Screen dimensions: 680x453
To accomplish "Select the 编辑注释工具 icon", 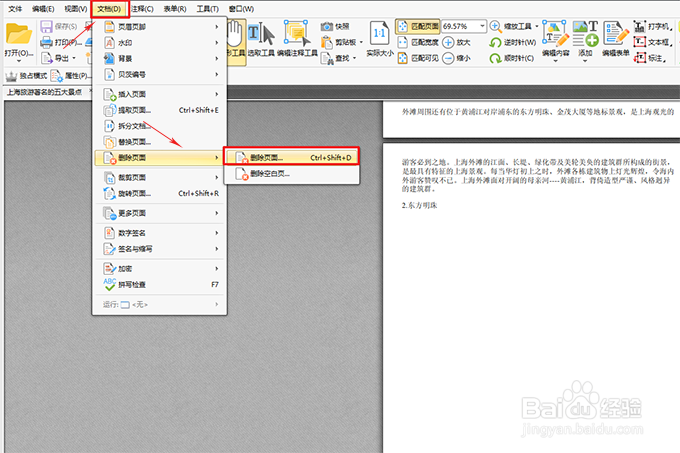I will point(297,33).
